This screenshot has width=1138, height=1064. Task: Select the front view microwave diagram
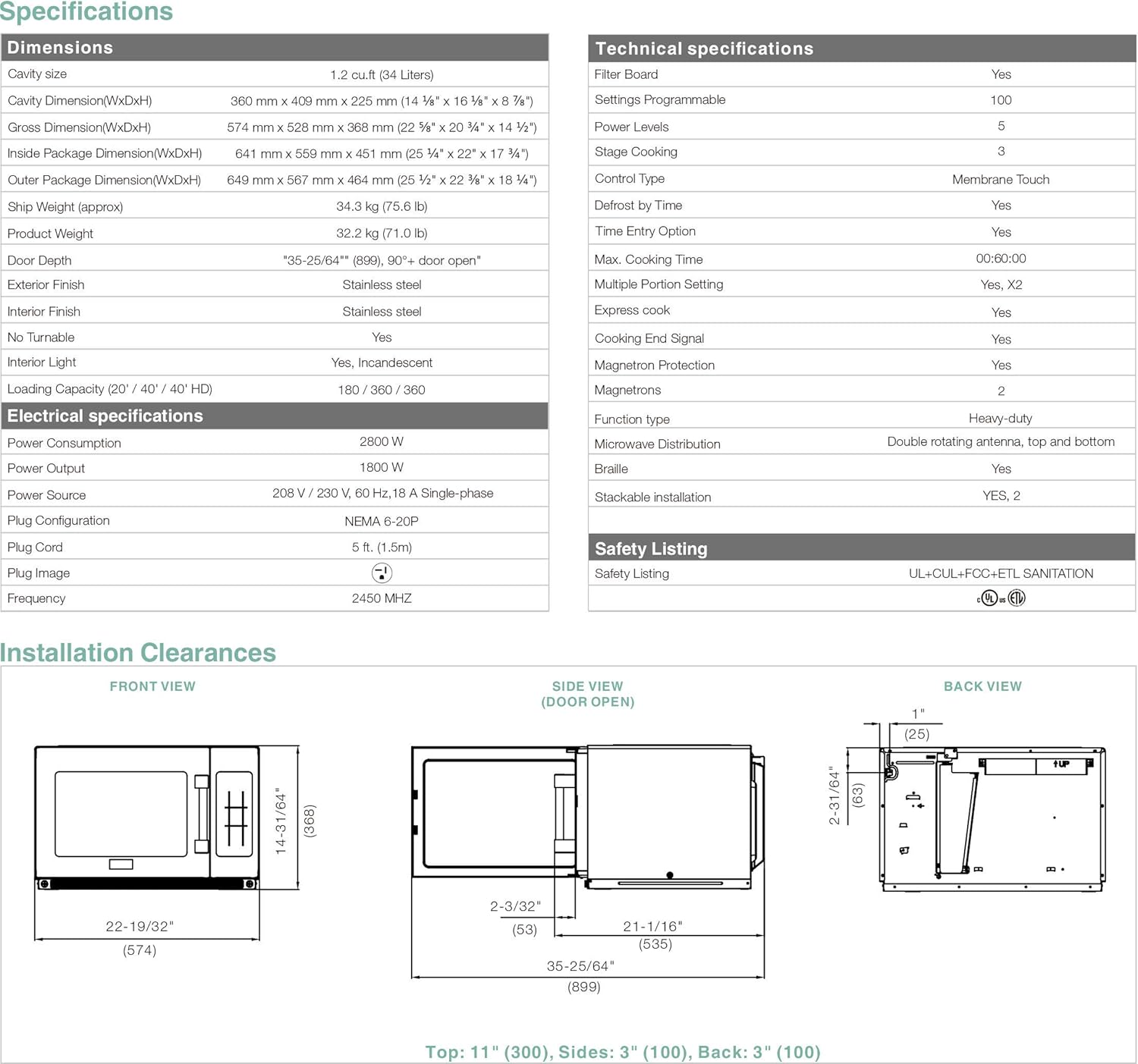coord(146,818)
